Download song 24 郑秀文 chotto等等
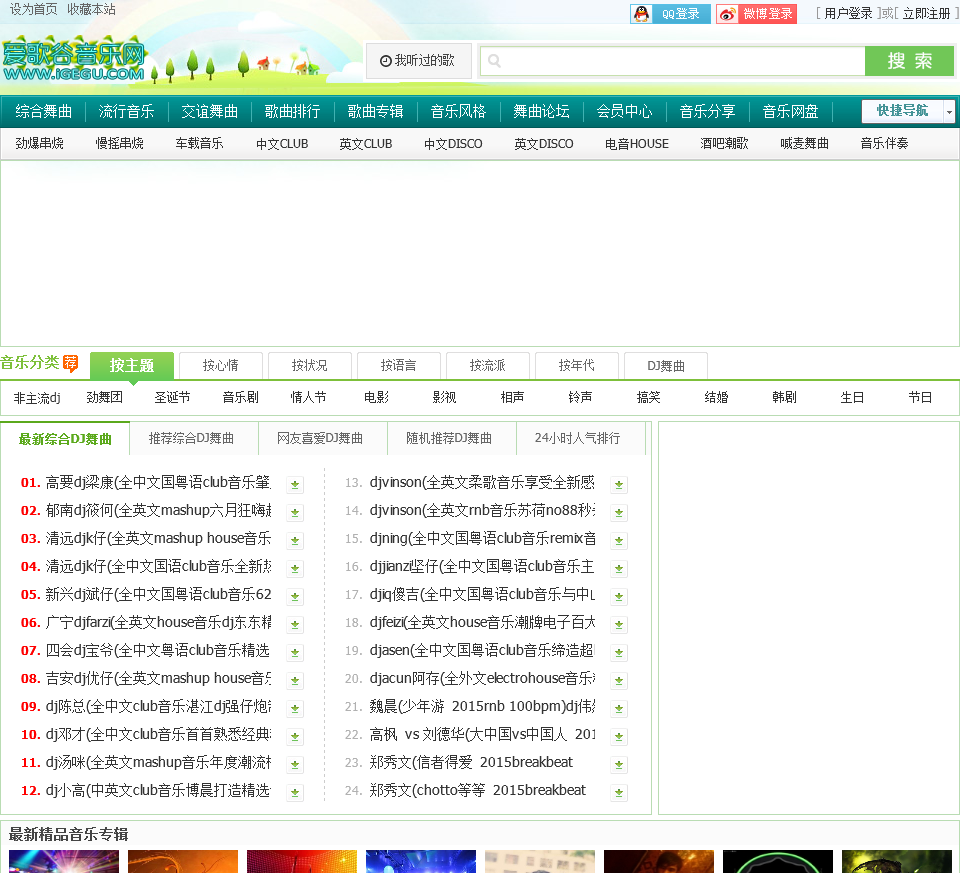Viewport: 960px width, 873px height. [619, 792]
